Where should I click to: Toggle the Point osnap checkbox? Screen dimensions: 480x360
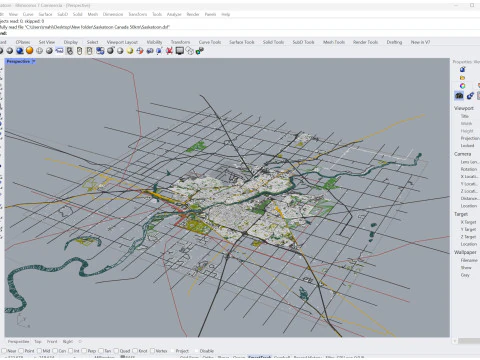pyautogui.click(x=21, y=351)
